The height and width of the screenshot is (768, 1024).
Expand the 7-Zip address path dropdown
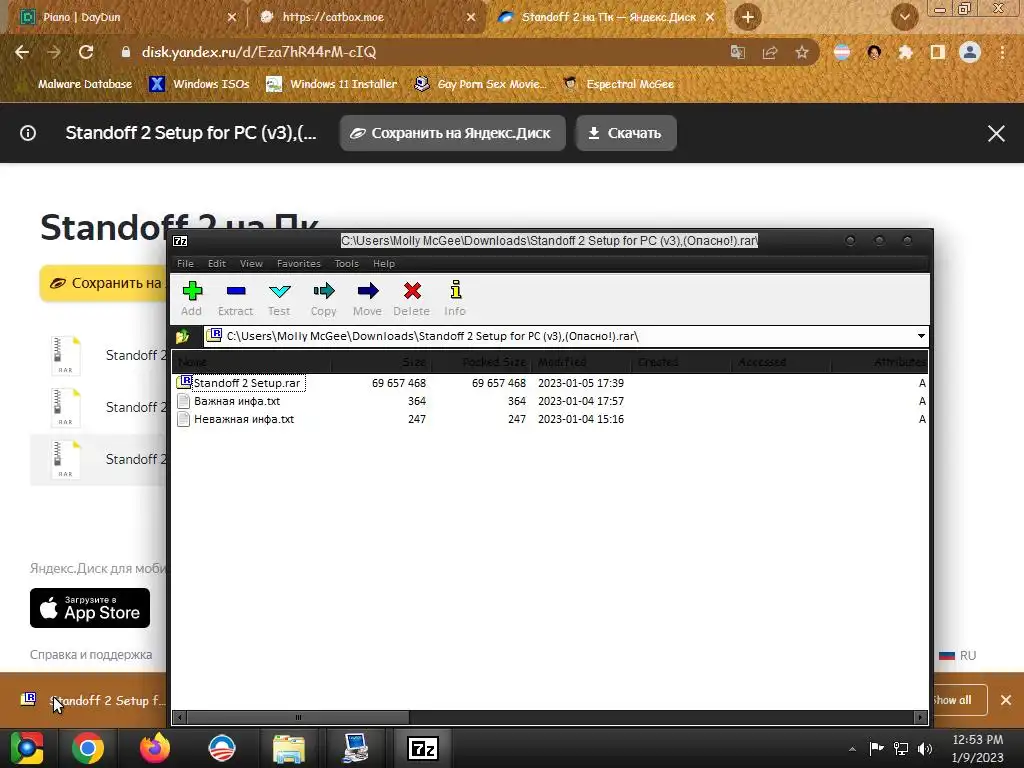point(921,336)
